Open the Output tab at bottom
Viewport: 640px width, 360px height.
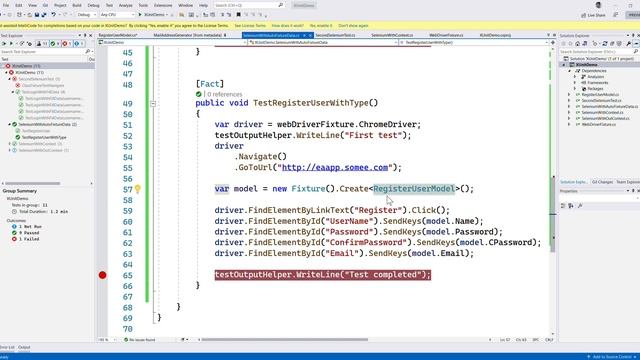[24, 347]
